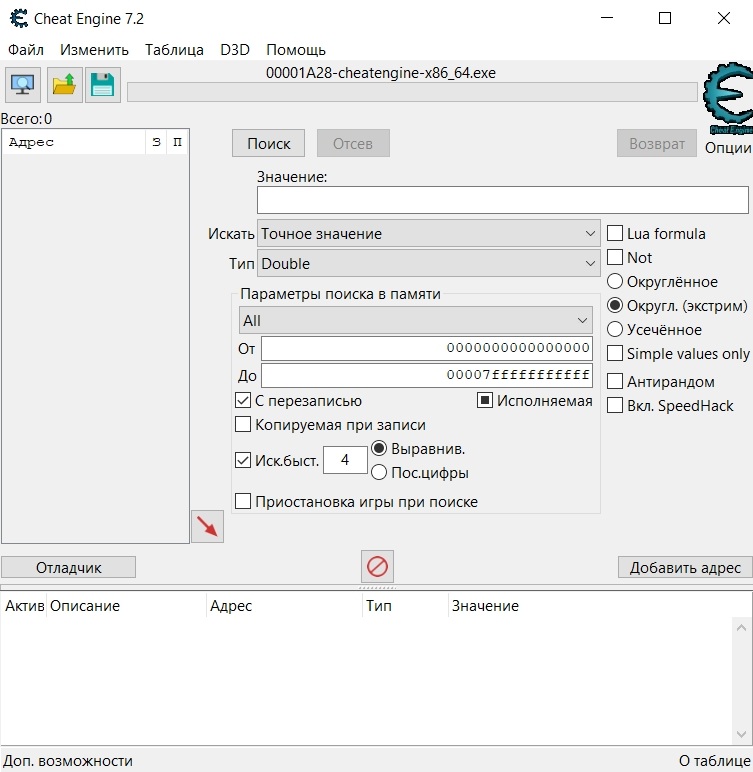Click the red arrow add-to-list icon

[x=207, y=526]
